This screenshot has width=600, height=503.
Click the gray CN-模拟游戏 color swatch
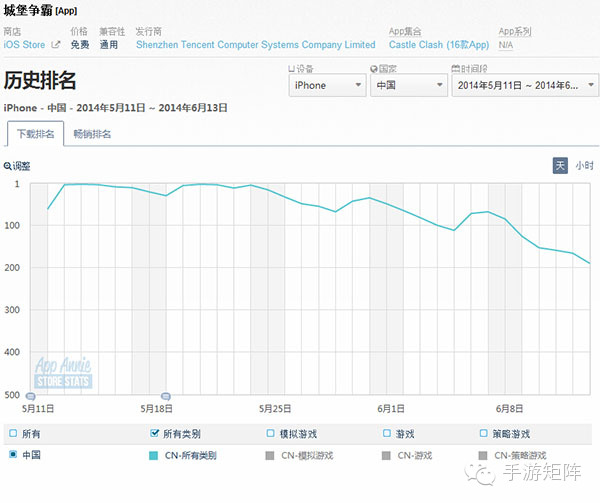coord(270,455)
